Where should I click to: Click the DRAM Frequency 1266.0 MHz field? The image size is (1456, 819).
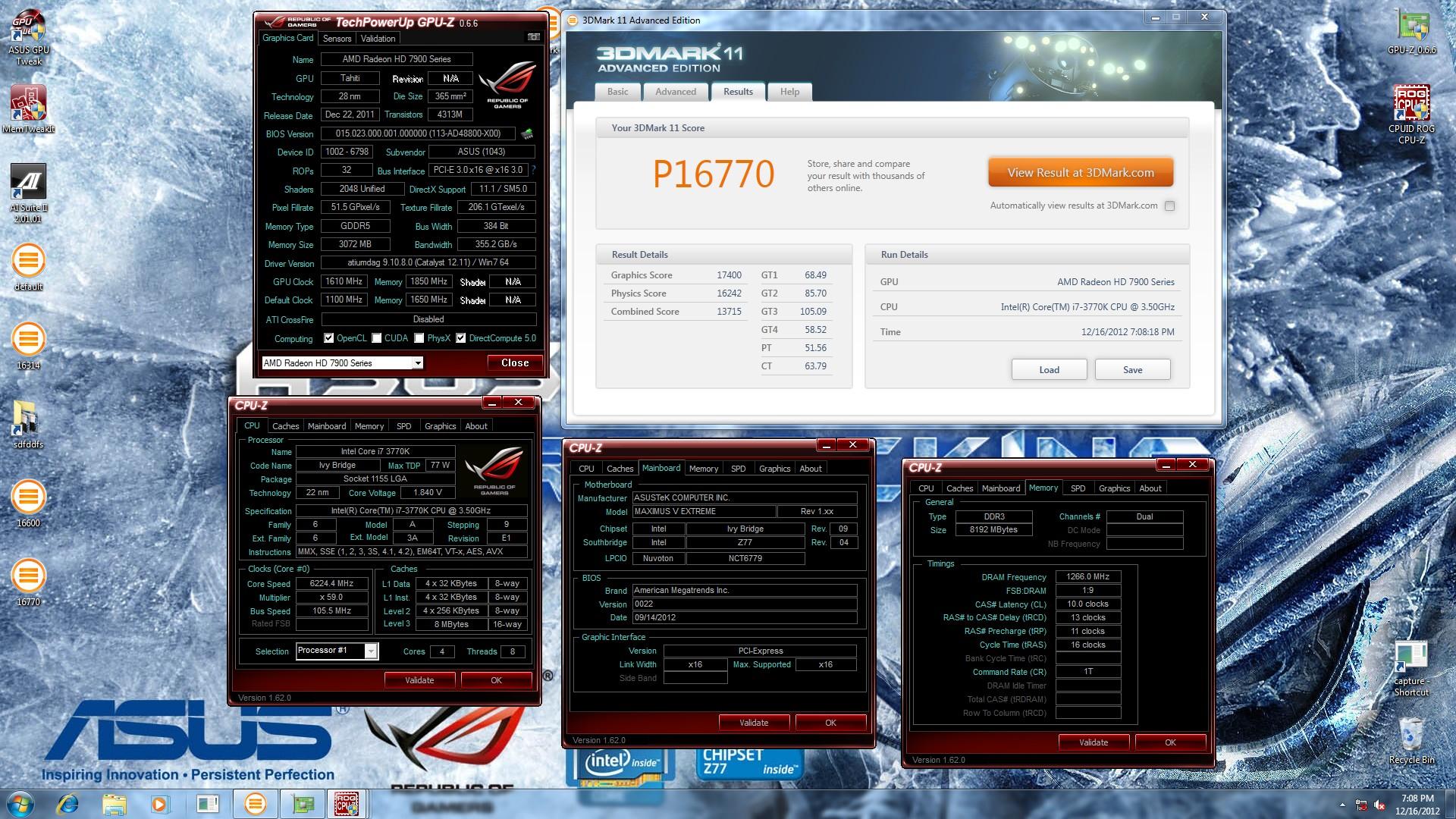[x=1087, y=577]
